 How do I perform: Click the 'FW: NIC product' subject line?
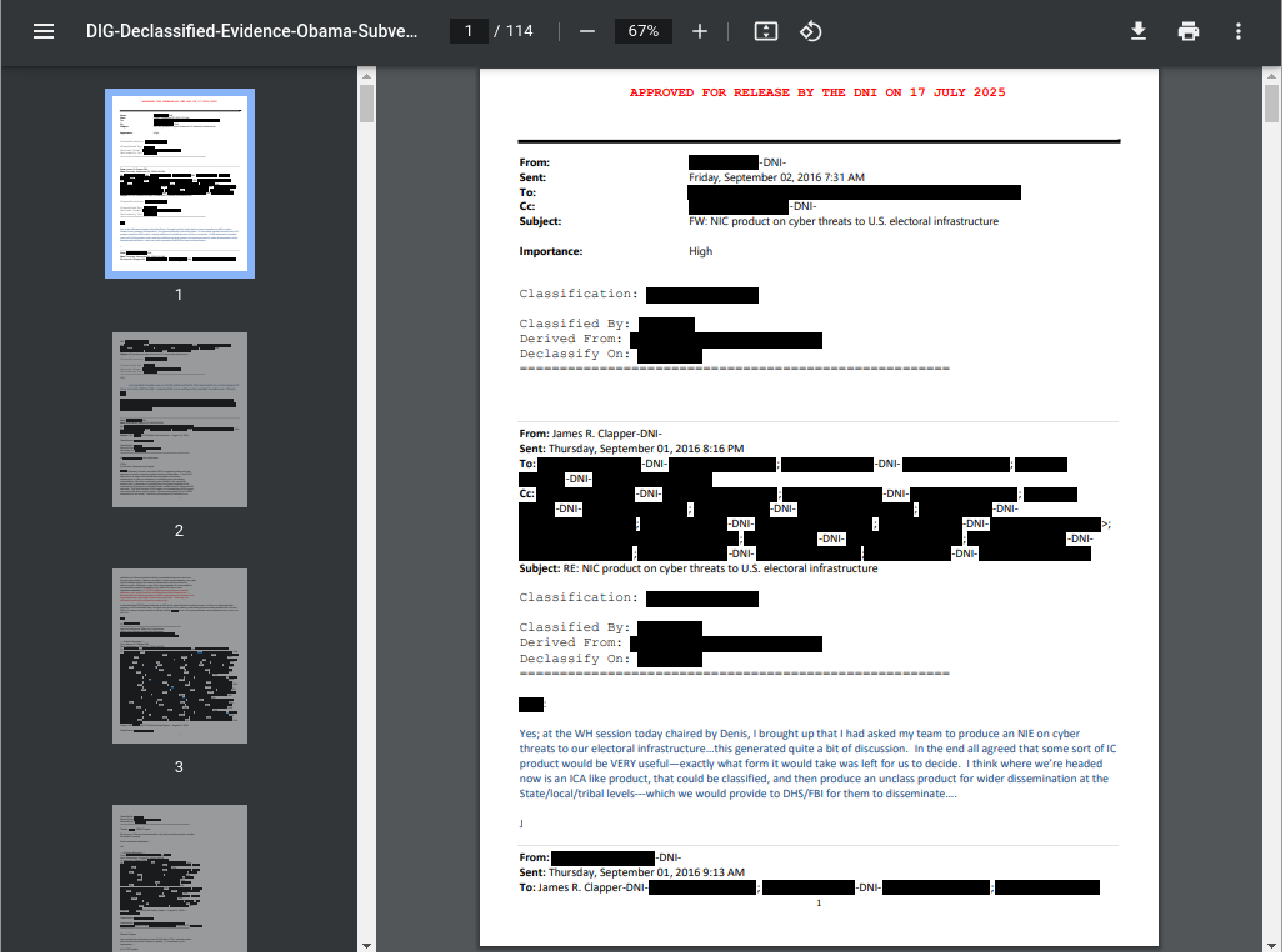tap(843, 222)
